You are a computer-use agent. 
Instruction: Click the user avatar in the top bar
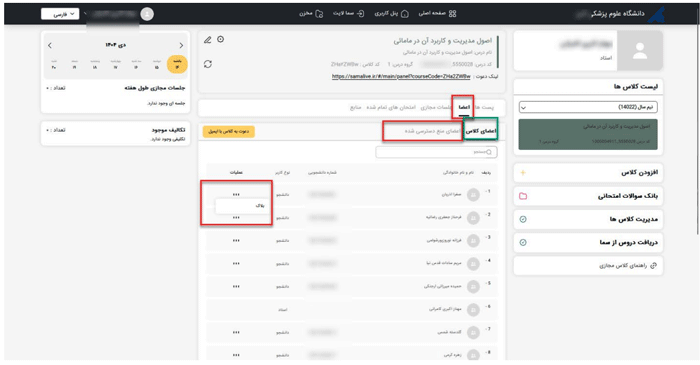pos(147,14)
